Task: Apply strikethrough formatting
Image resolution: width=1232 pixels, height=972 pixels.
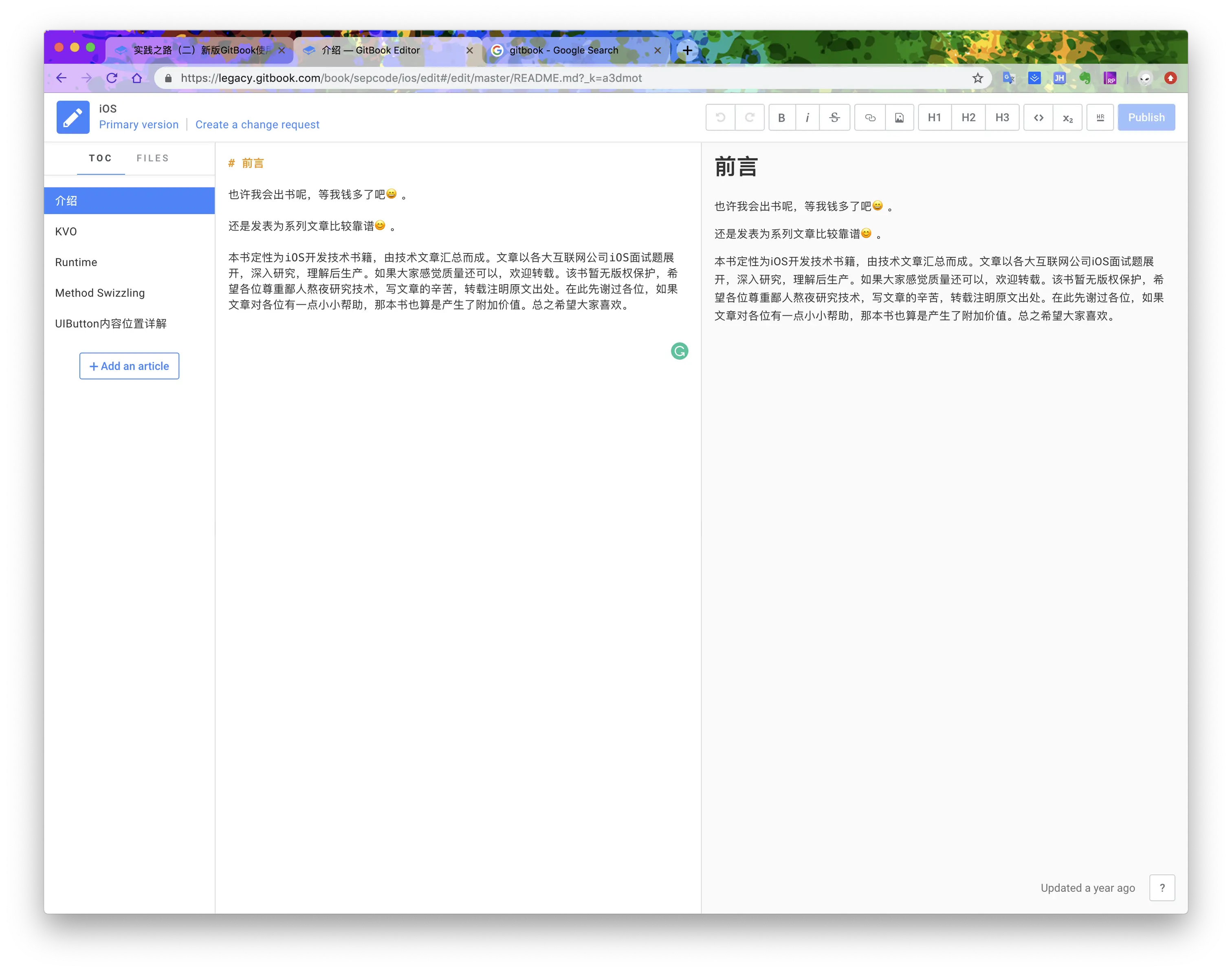Action: click(x=834, y=118)
